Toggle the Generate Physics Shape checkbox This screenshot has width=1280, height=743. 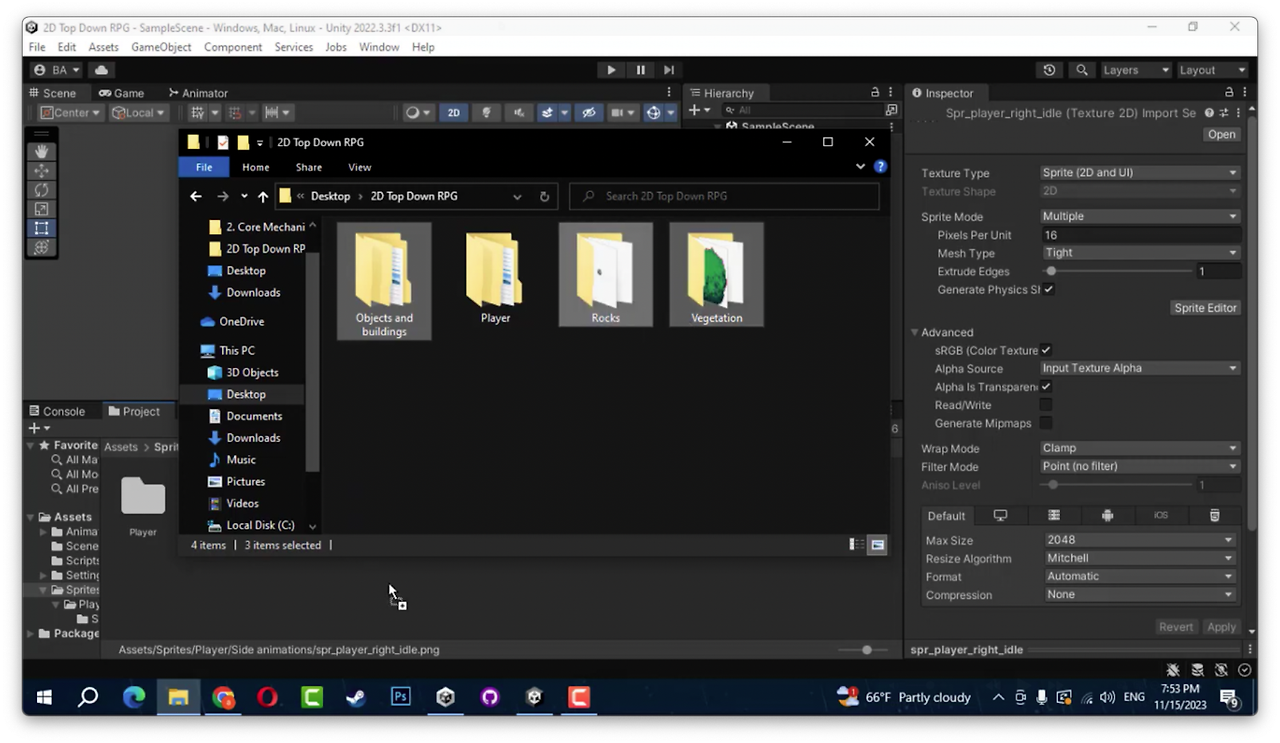[x=1048, y=290]
